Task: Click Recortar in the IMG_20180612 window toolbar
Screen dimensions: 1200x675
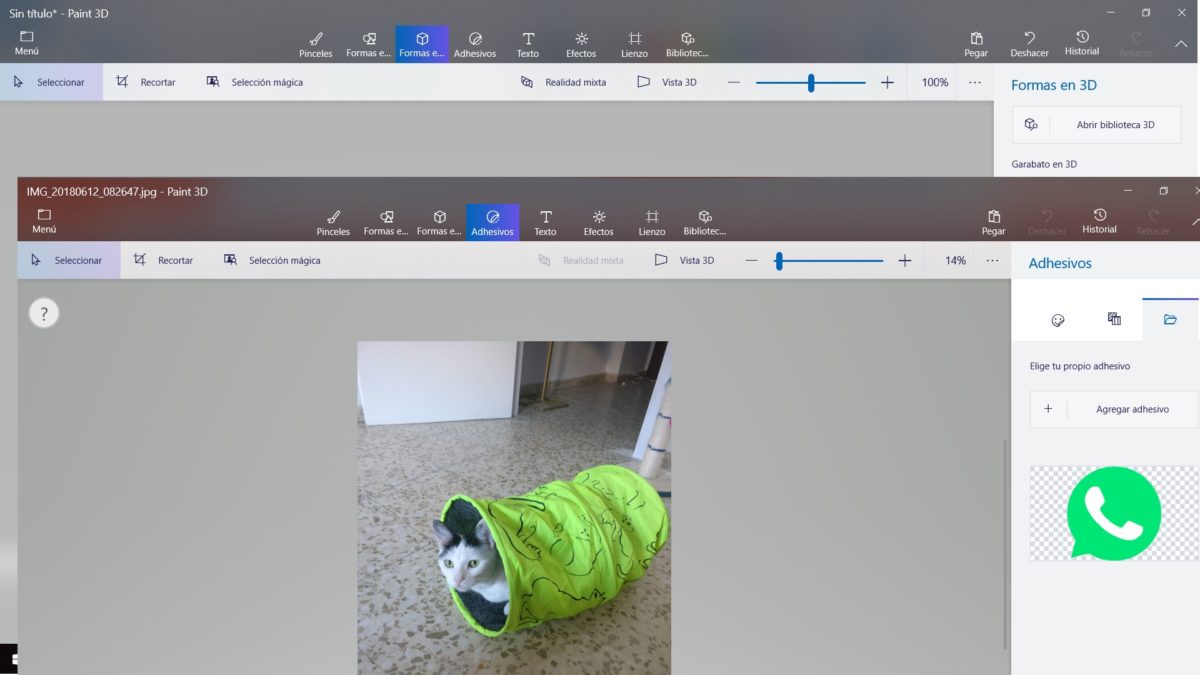Action: (163, 260)
